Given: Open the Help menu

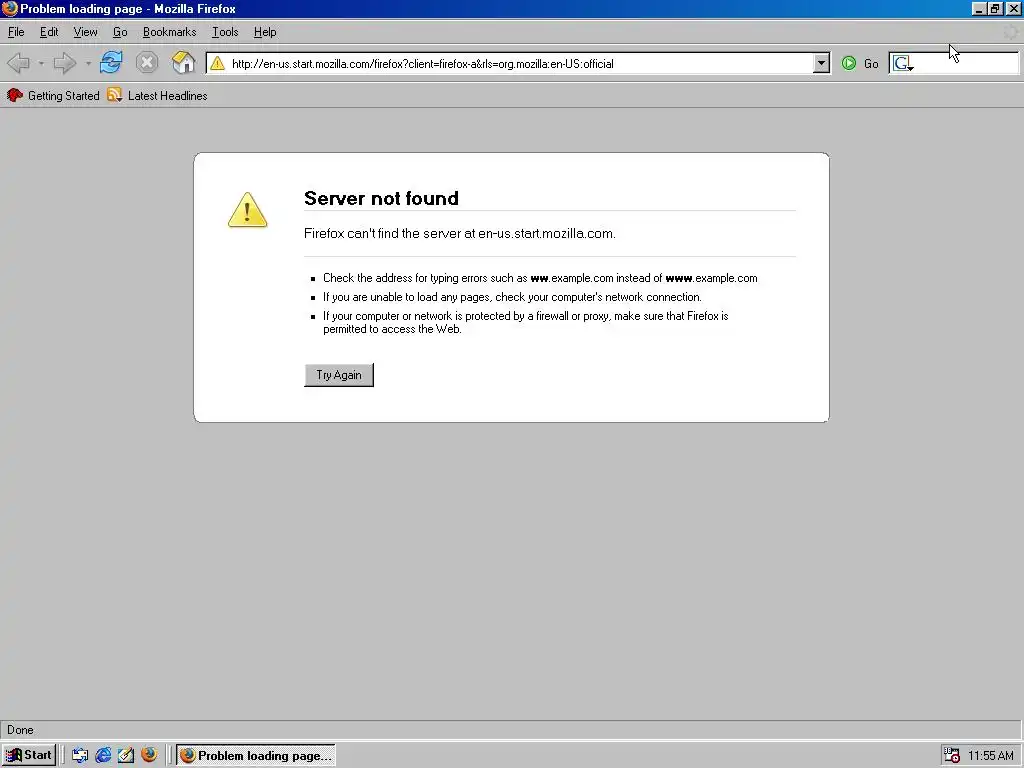Looking at the screenshot, I should pyautogui.click(x=264, y=32).
